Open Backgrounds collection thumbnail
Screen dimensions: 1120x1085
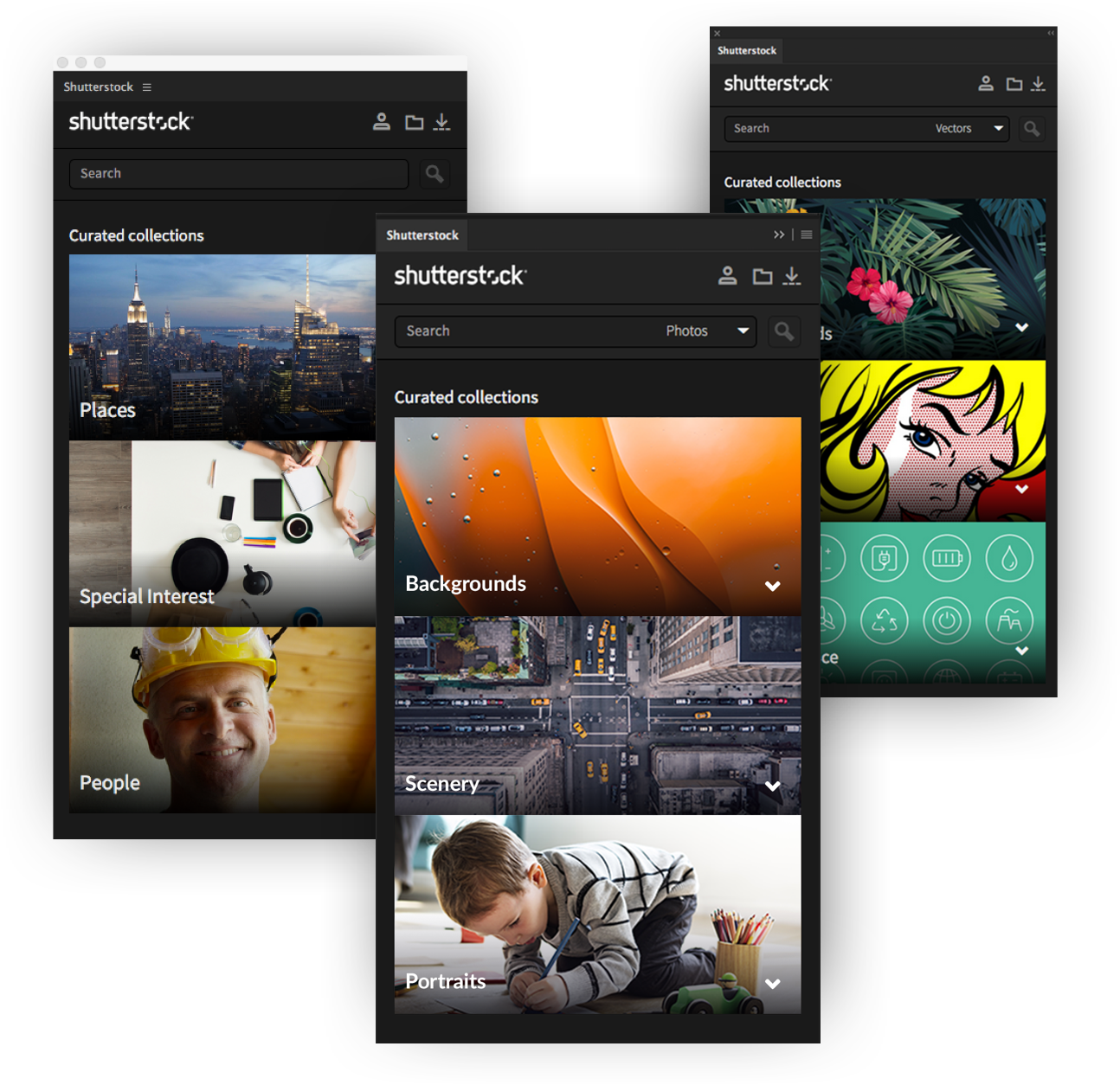pyautogui.click(x=597, y=517)
